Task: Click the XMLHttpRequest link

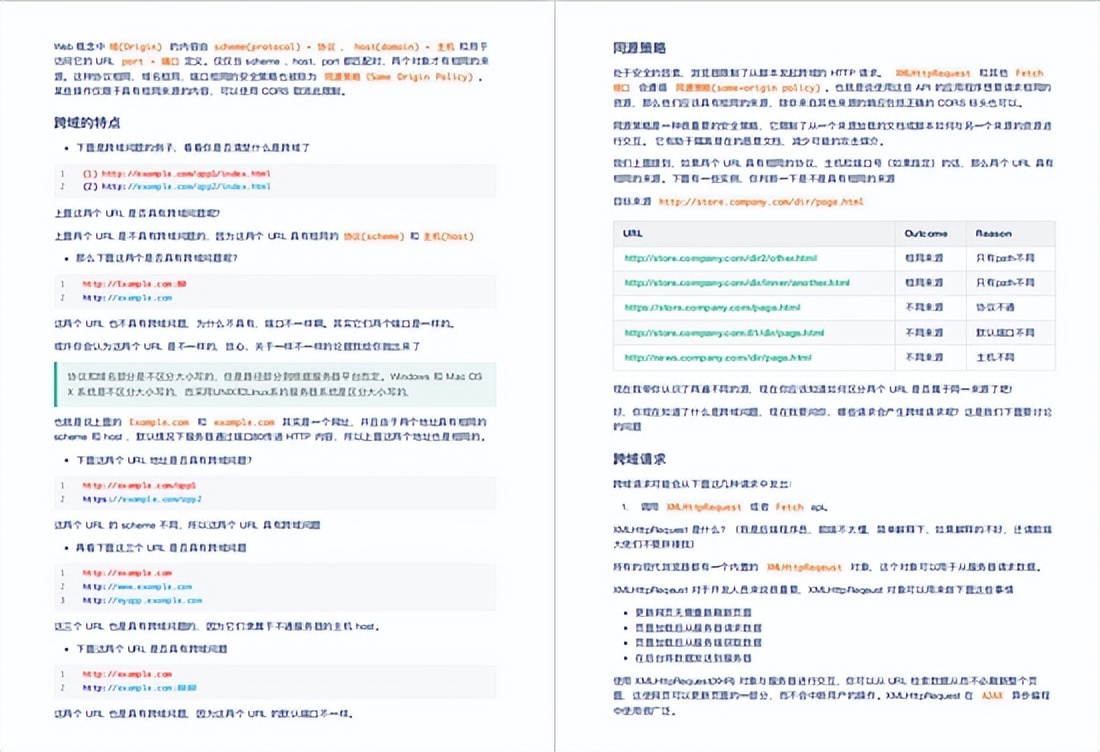Action: [933, 74]
